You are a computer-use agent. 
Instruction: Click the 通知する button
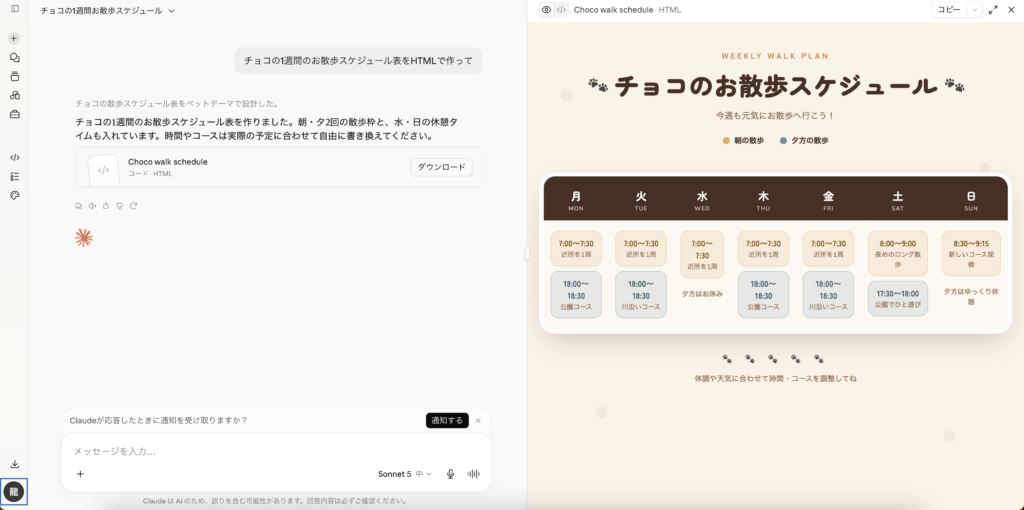447,421
